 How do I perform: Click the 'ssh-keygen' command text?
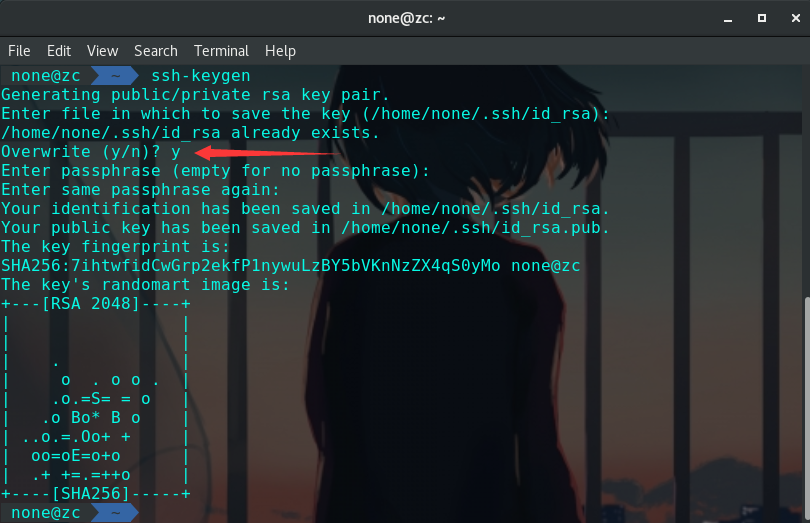click(x=200, y=75)
